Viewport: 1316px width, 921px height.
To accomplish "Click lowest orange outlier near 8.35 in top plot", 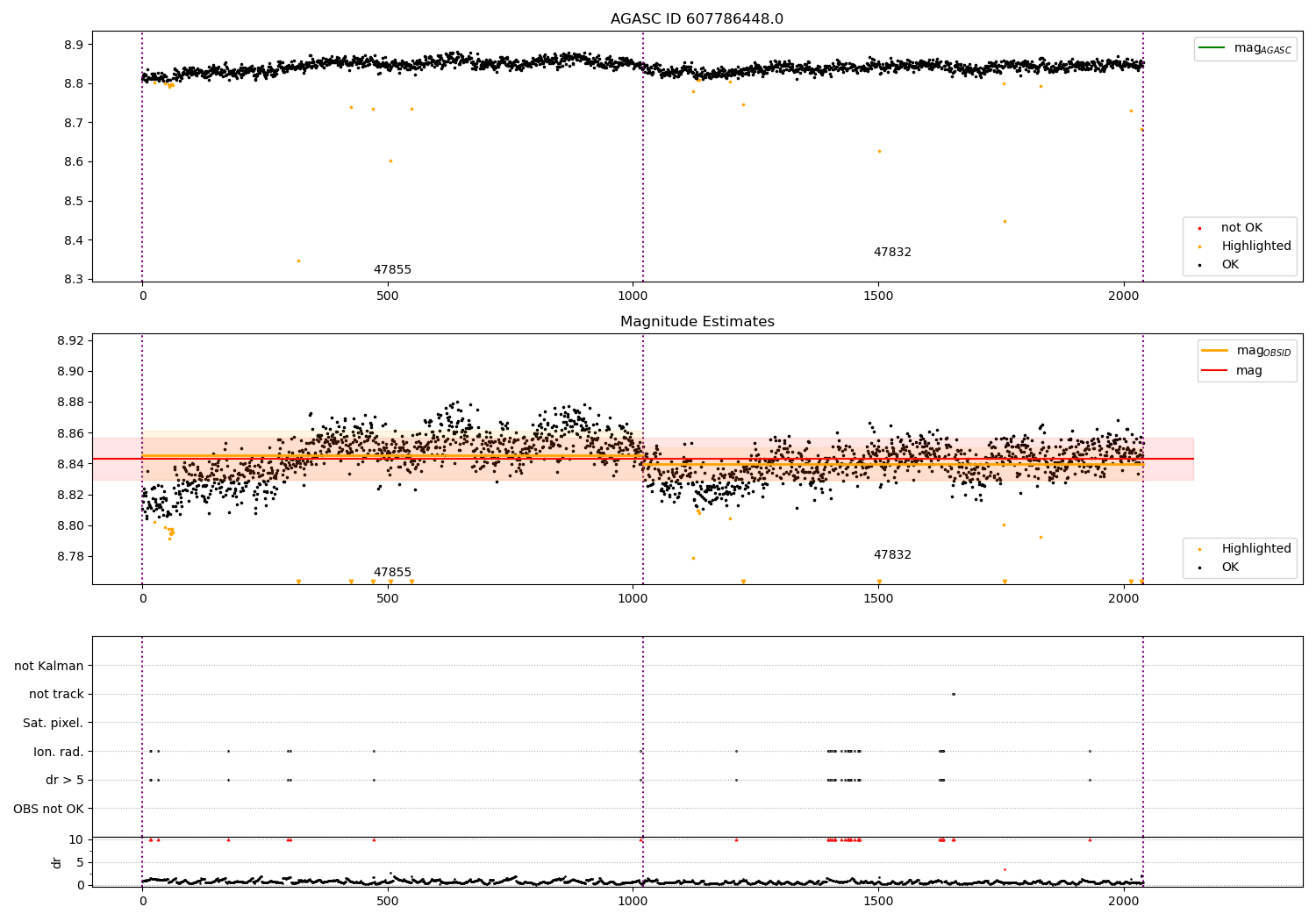I will coord(298,261).
